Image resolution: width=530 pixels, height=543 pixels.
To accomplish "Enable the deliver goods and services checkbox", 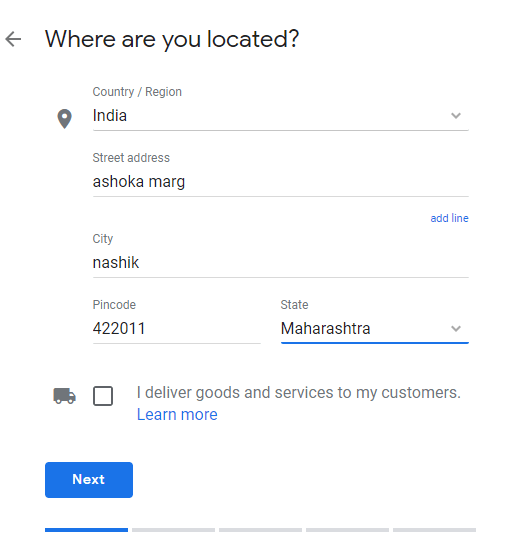I will click(x=103, y=396).
